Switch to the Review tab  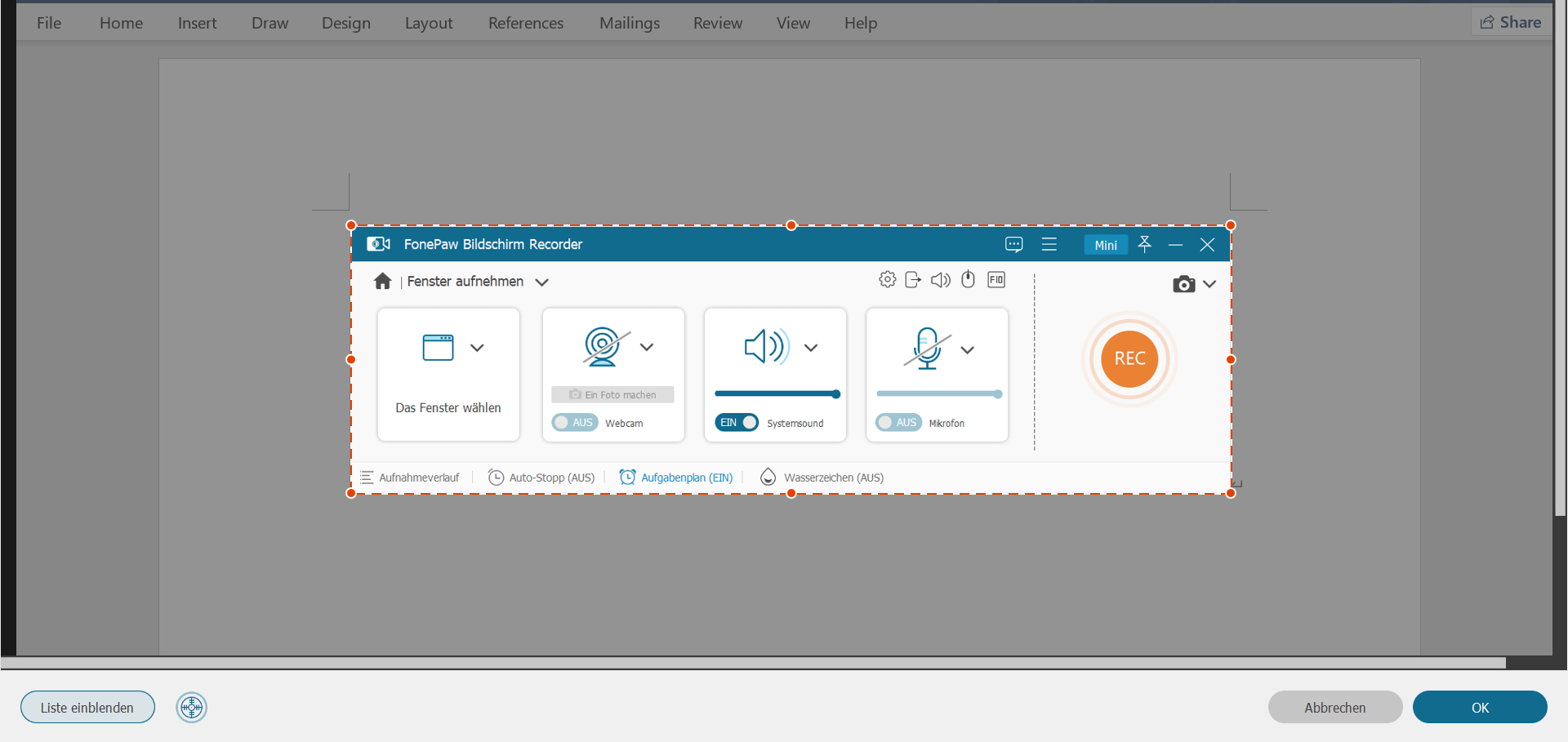[718, 23]
